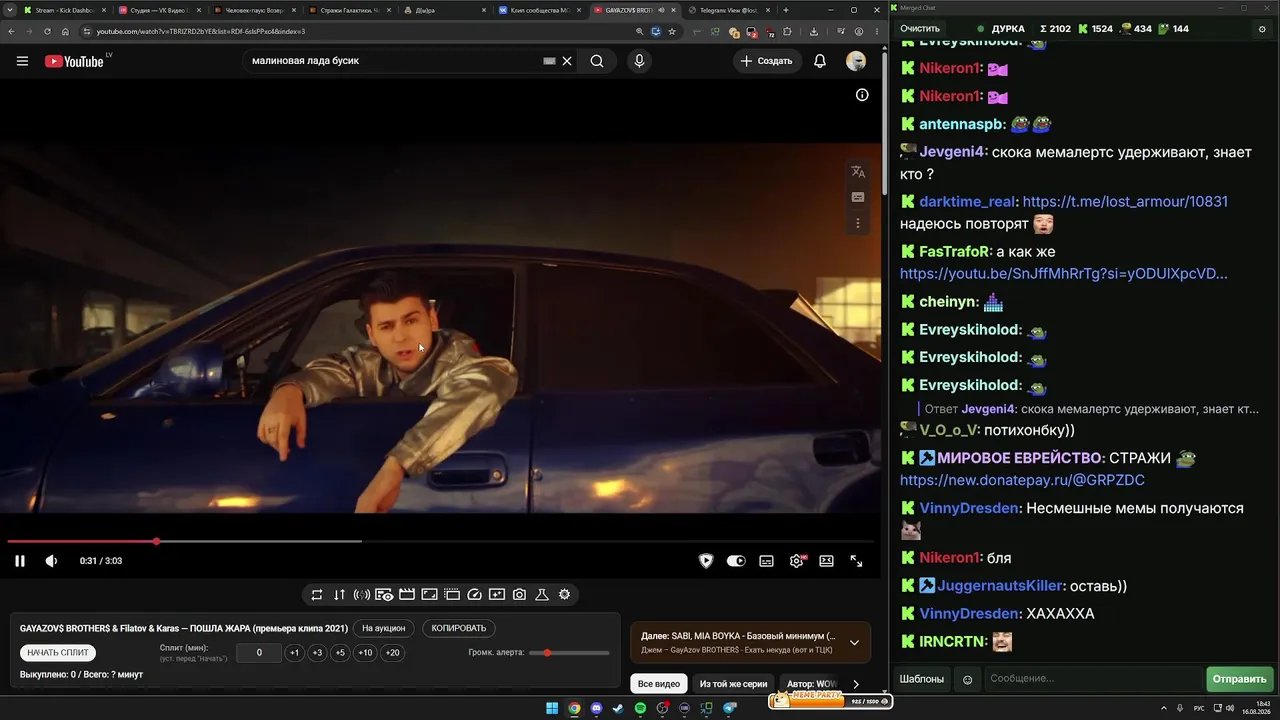
Task: Switch to the Студия — VK Видео tab
Action: point(157,10)
